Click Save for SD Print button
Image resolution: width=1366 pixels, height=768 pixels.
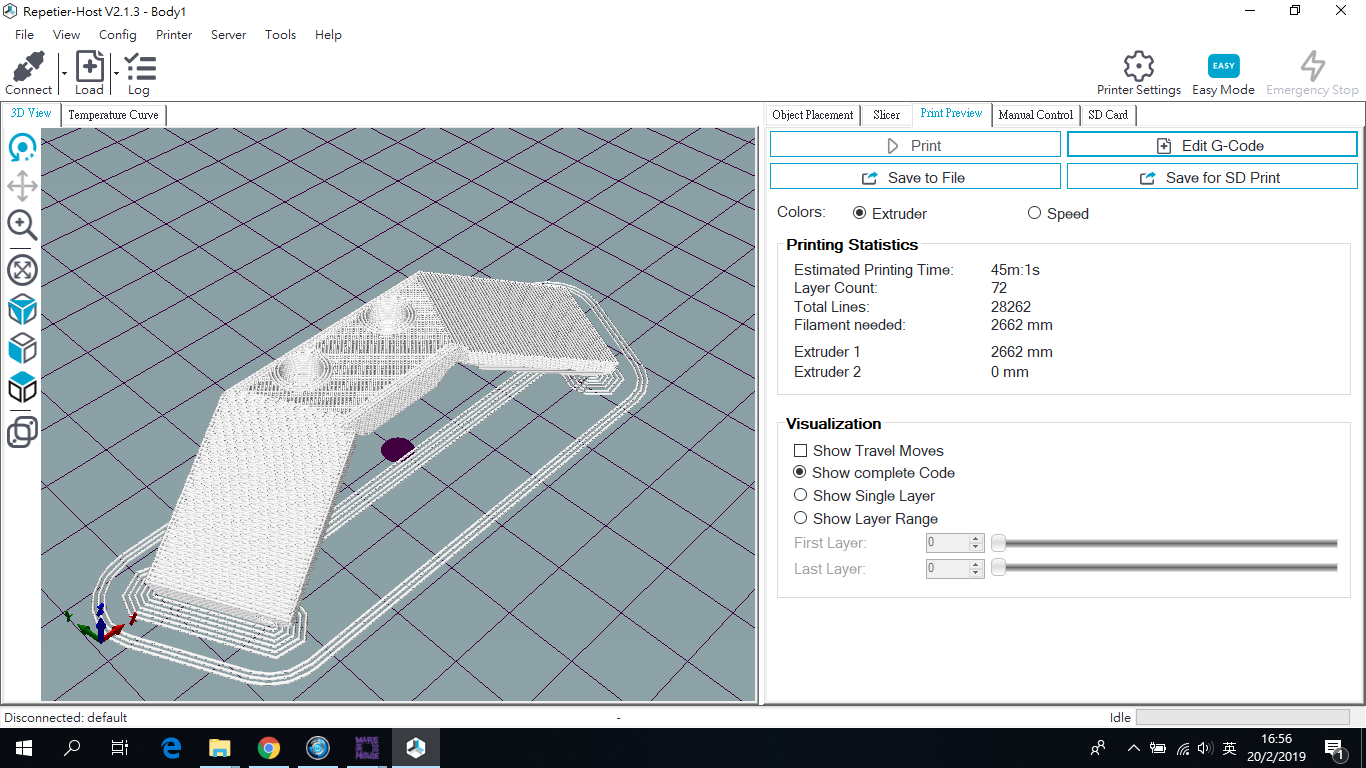1212,177
